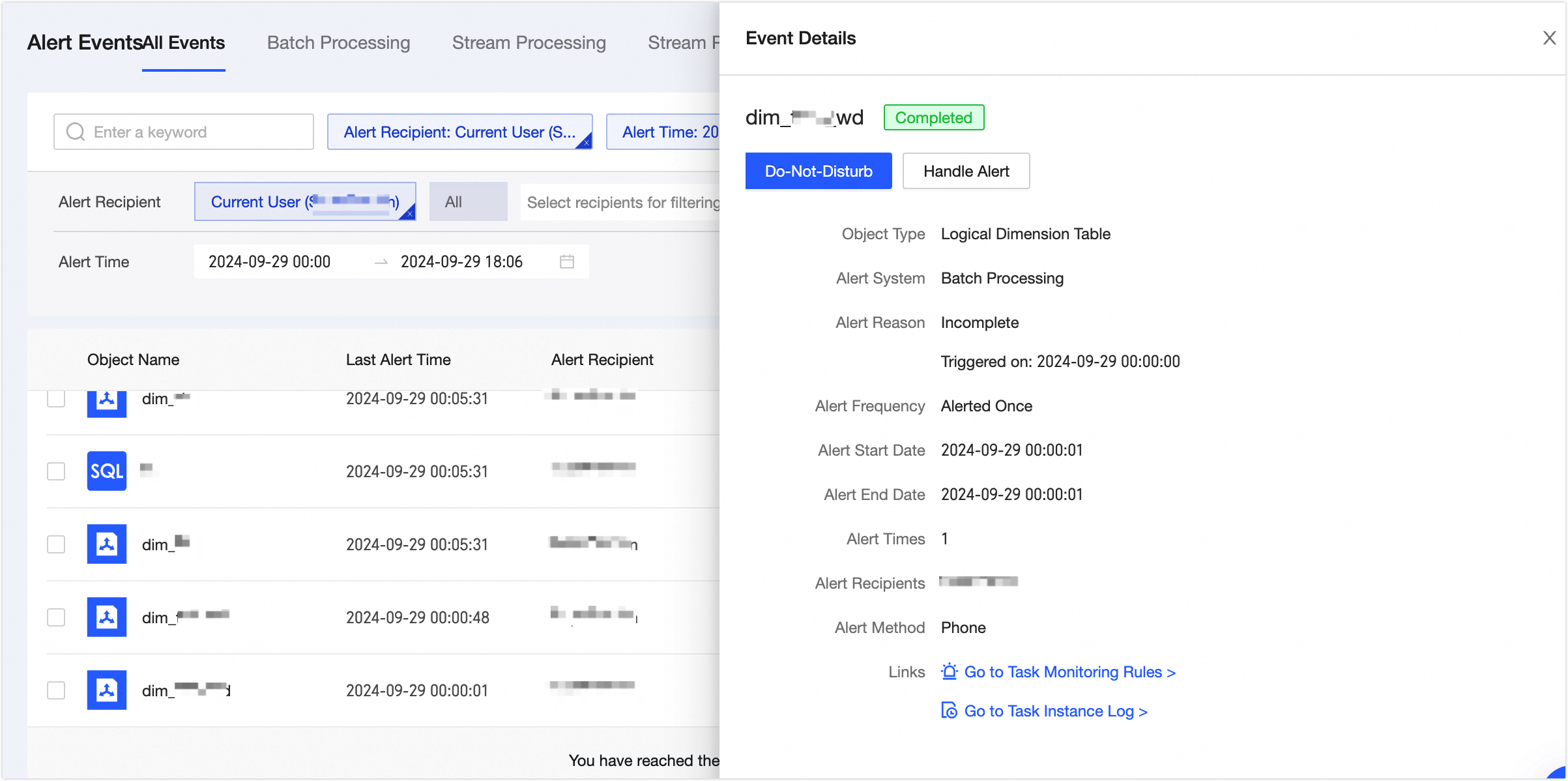Open the Alert Recipient: Current User filter tag
This screenshot has width=1568, height=781.
coord(459,132)
